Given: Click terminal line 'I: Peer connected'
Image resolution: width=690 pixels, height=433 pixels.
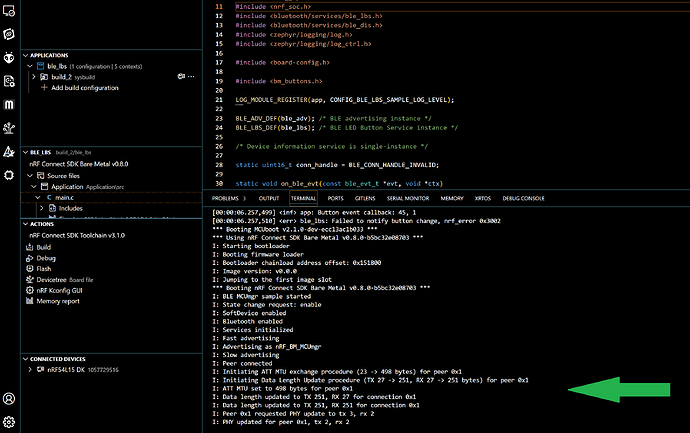Looking at the screenshot, I should 242,363.
